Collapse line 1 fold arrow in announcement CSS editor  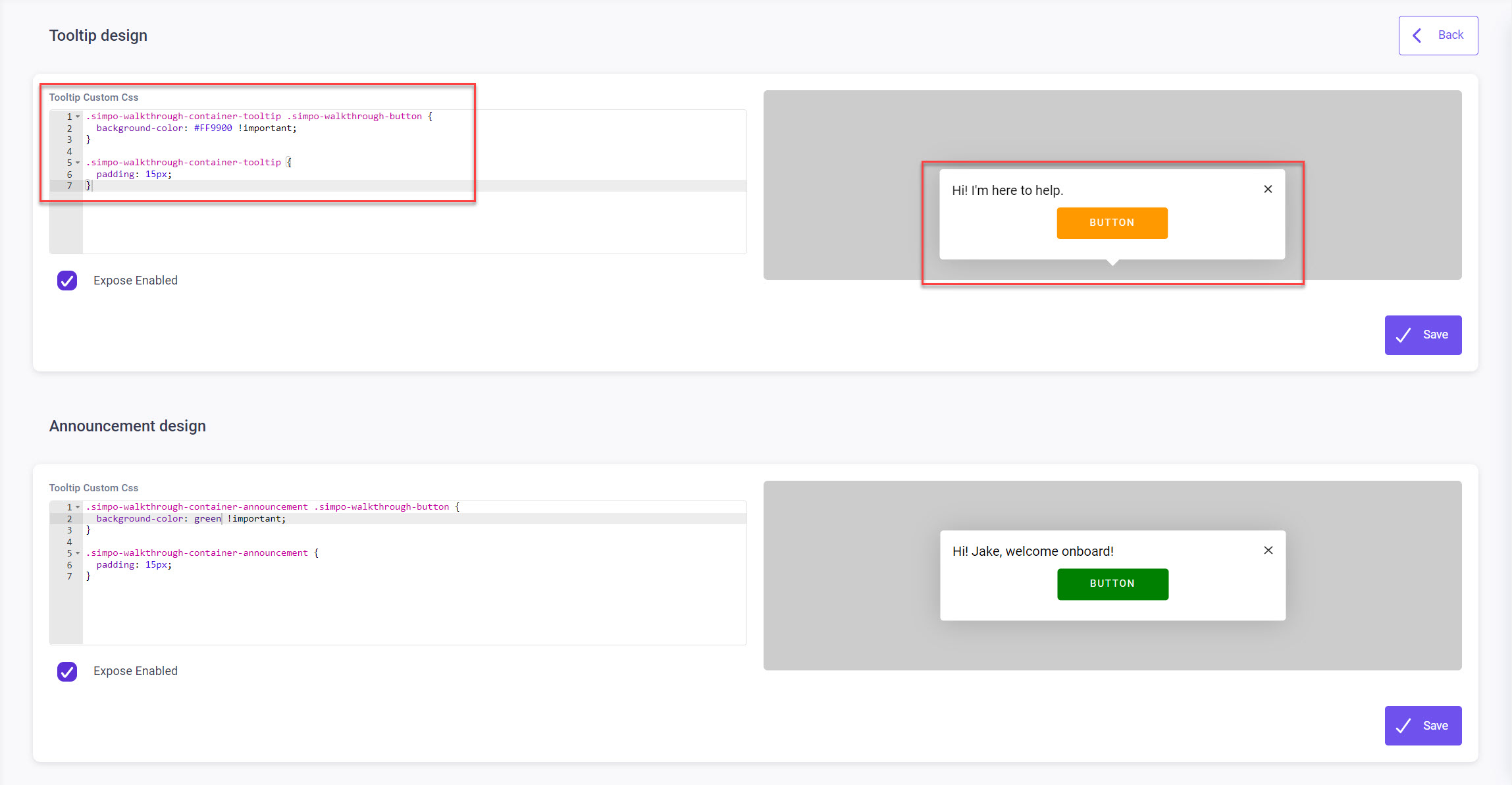point(78,507)
